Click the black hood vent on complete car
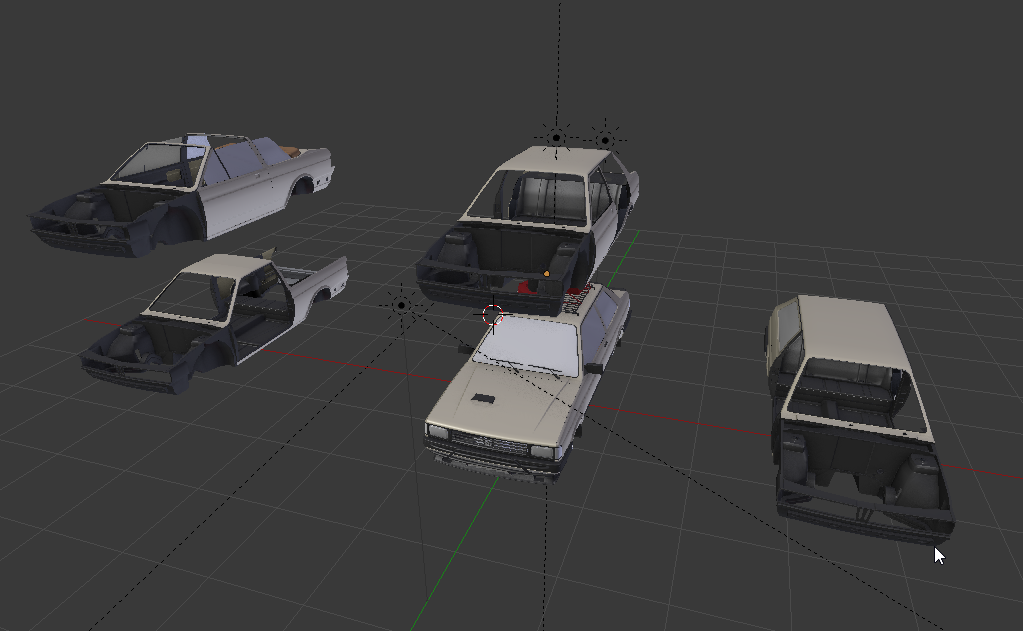Image resolution: width=1023 pixels, height=631 pixels. pos(483,399)
